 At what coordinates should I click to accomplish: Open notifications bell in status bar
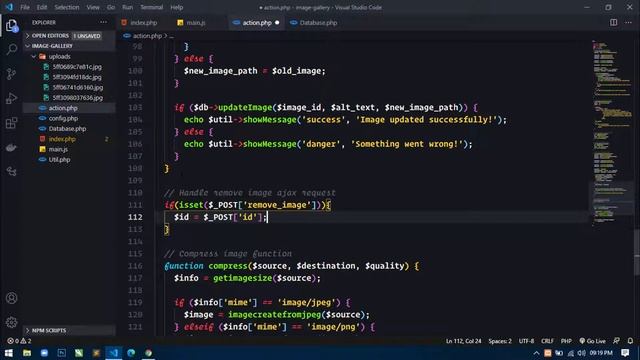[630, 341]
